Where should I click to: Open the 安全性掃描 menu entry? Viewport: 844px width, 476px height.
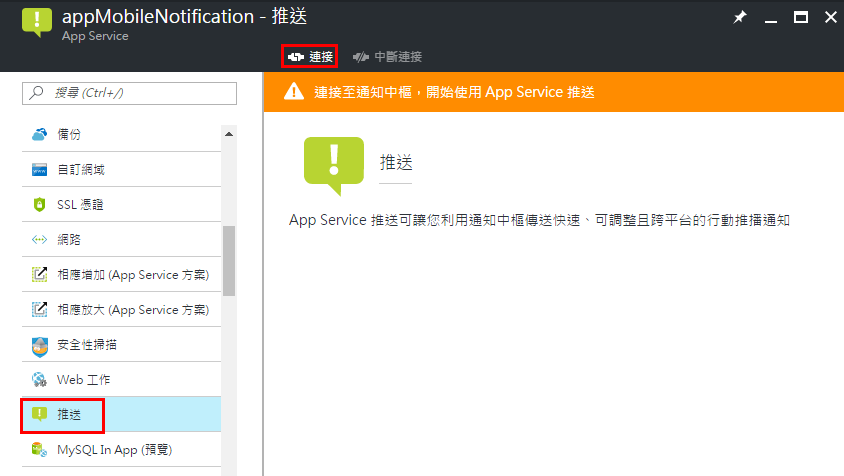pos(122,345)
